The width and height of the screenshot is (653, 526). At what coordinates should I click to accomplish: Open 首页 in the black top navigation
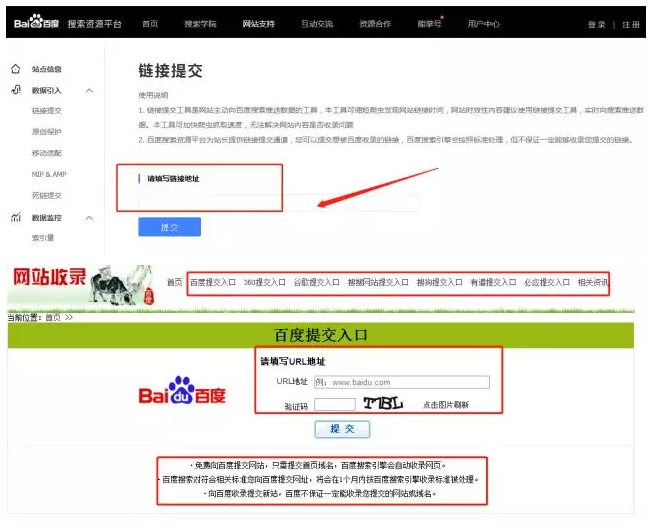pos(150,24)
